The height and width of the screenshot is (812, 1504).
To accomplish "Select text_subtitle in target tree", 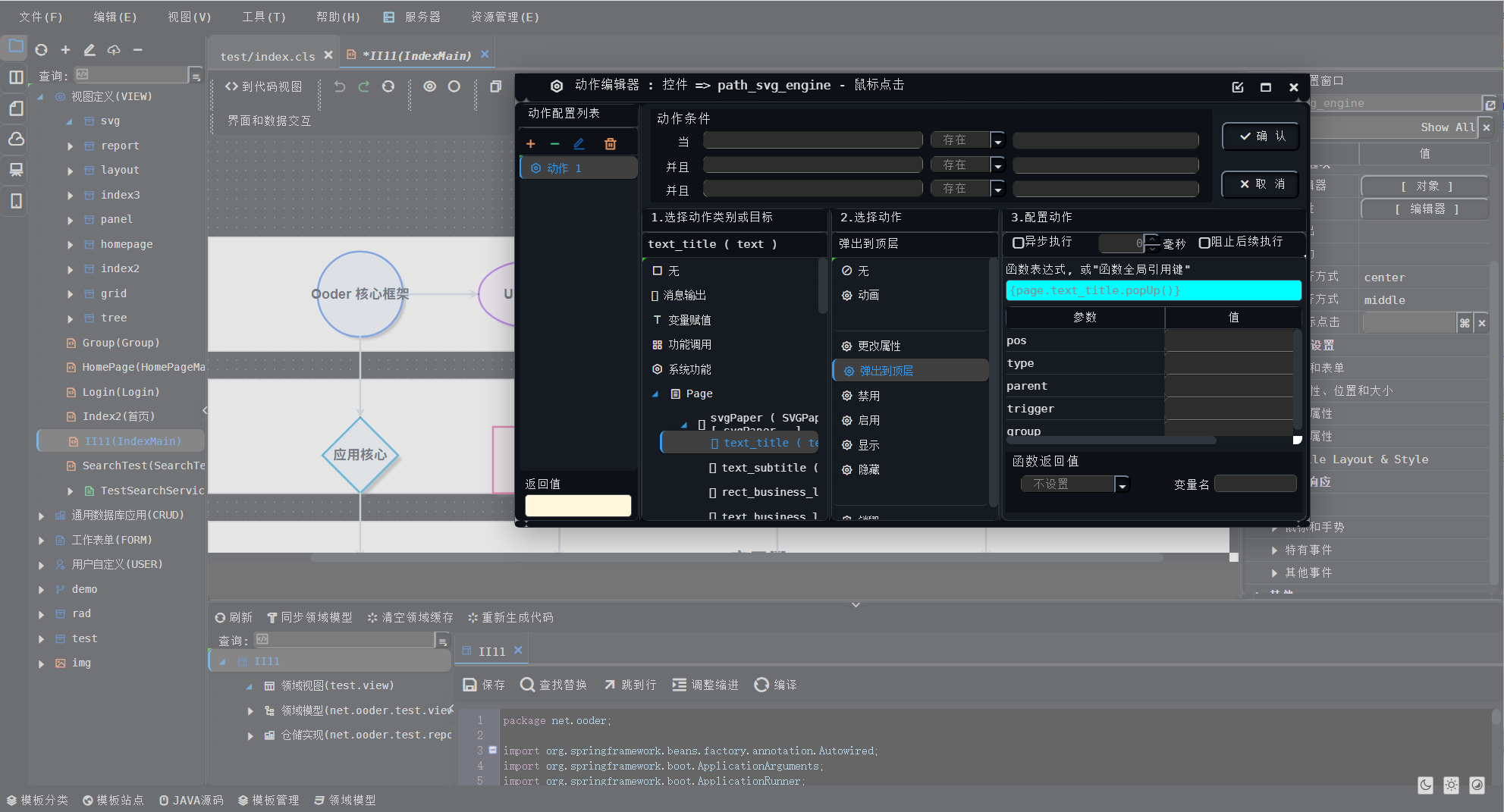I will [763, 469].
